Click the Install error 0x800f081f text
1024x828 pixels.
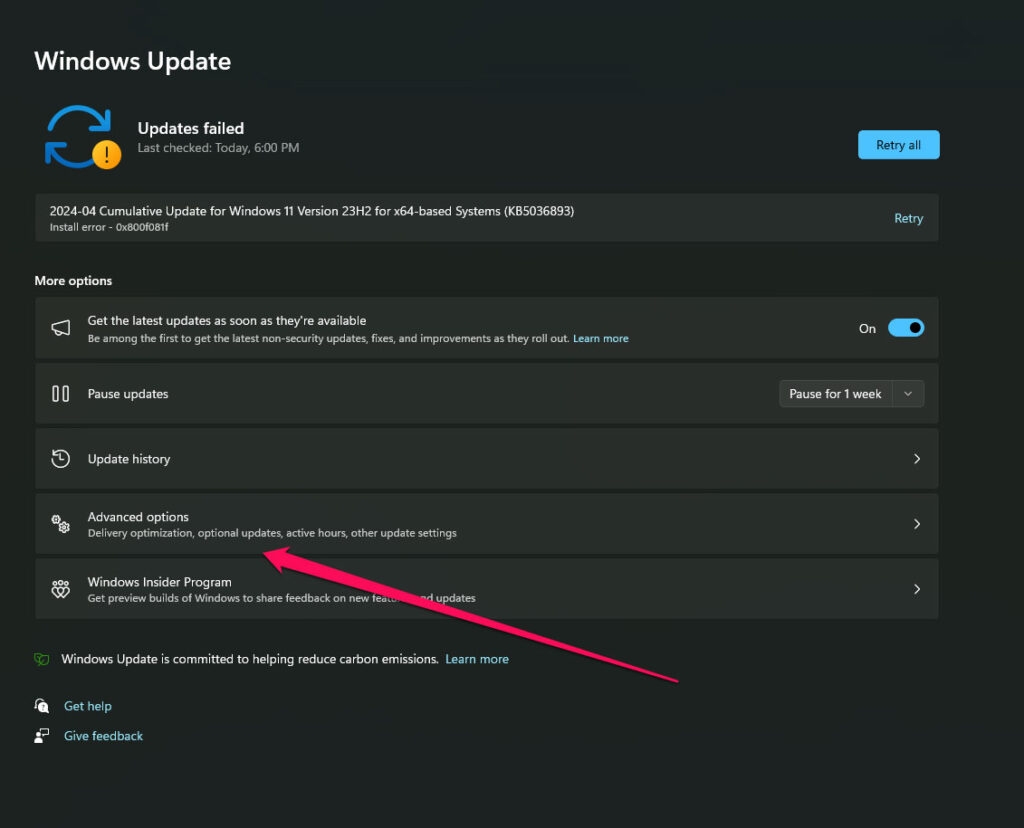pos(109,227)
